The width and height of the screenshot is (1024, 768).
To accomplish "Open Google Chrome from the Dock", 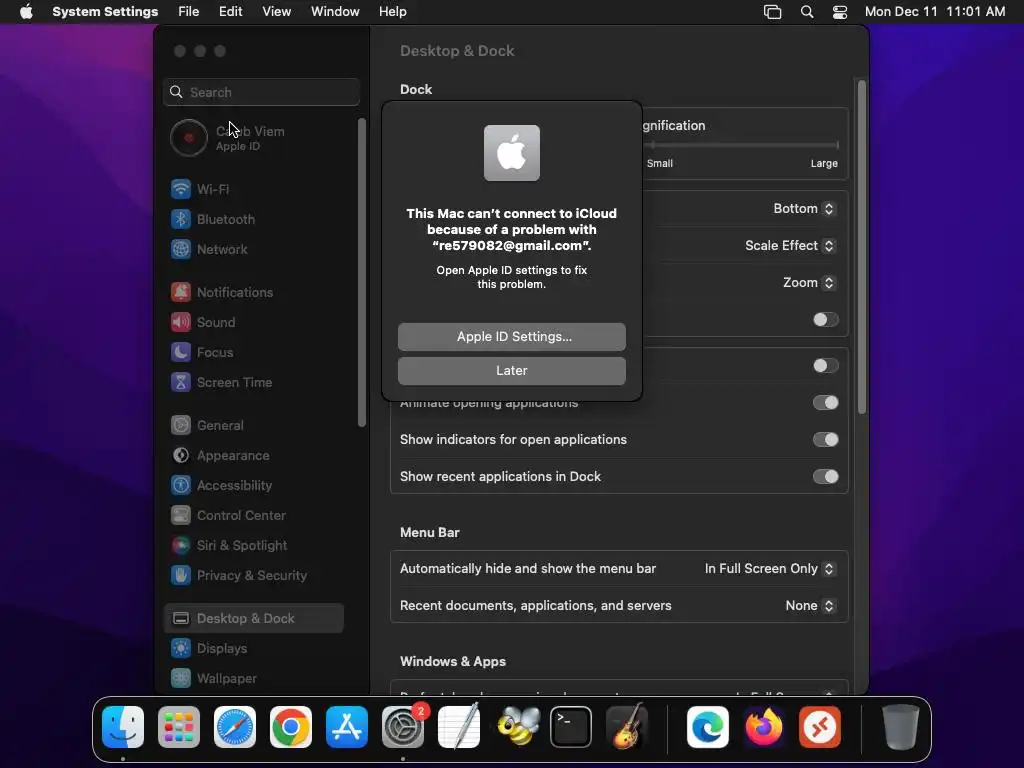I will point(291,727).
